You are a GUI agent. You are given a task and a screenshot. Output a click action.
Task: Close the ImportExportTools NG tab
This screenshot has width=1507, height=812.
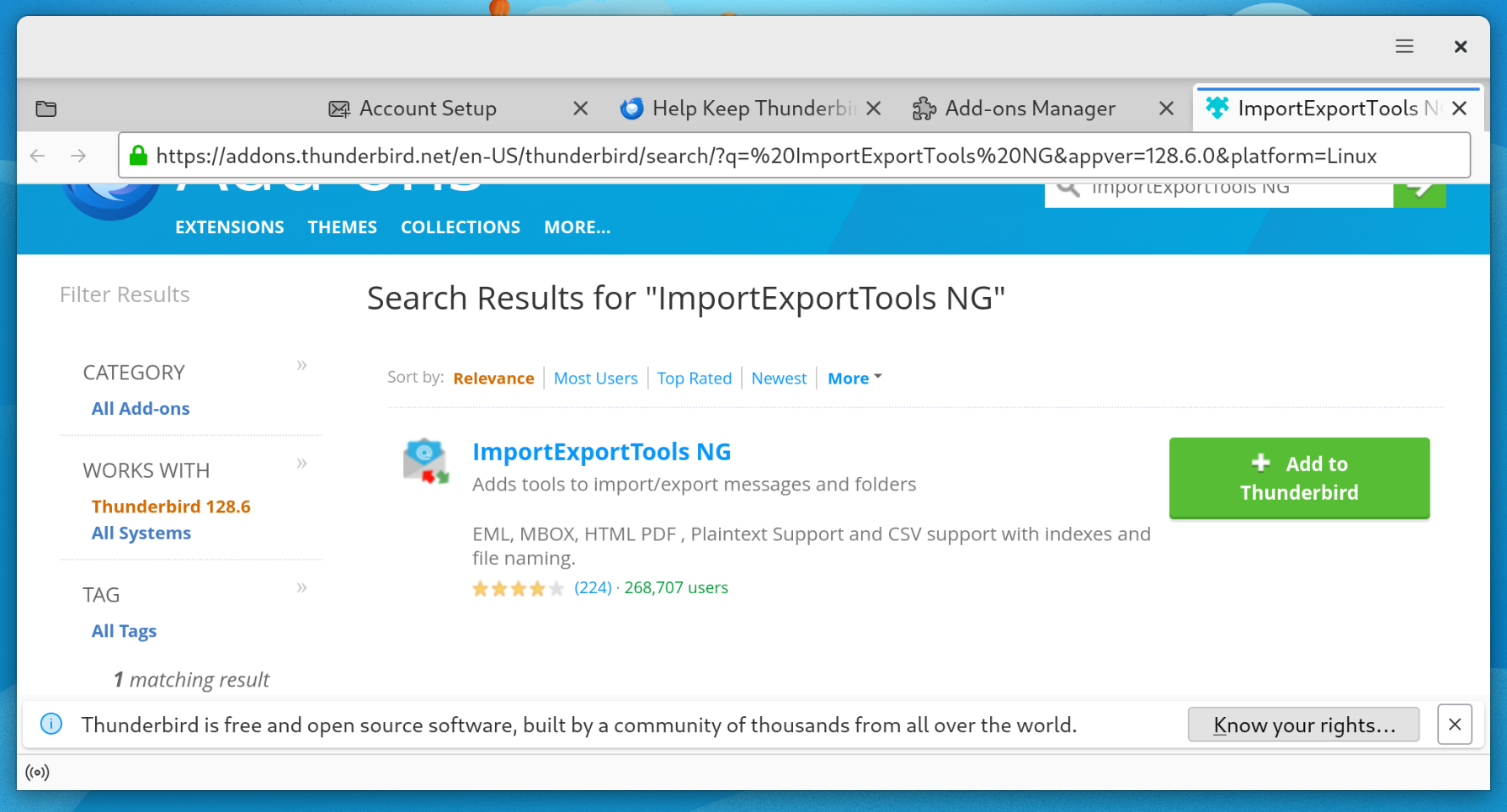point(1460,109)
